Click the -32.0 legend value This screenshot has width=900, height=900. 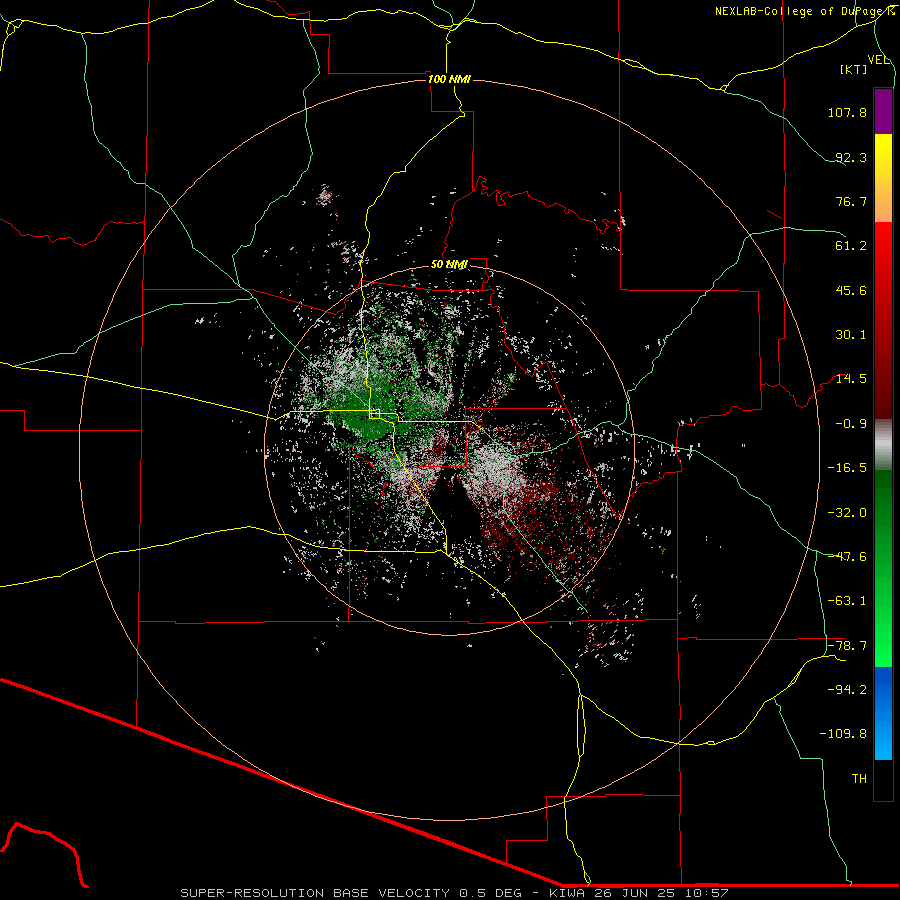tap(847, 513)
